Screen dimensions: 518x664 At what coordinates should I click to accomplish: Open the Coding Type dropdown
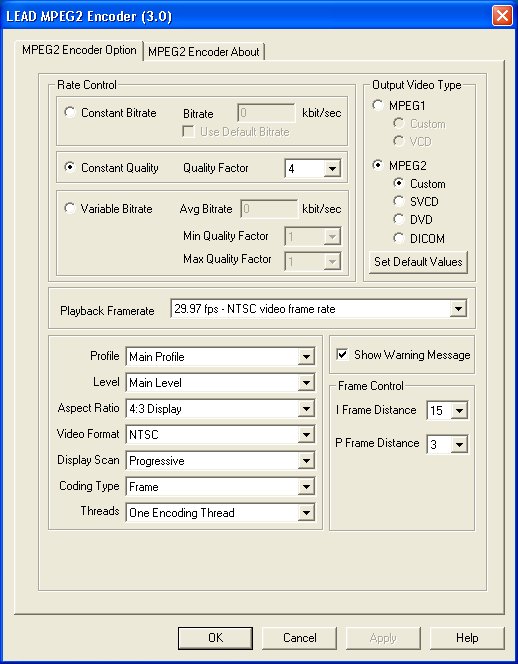point(305,487)
